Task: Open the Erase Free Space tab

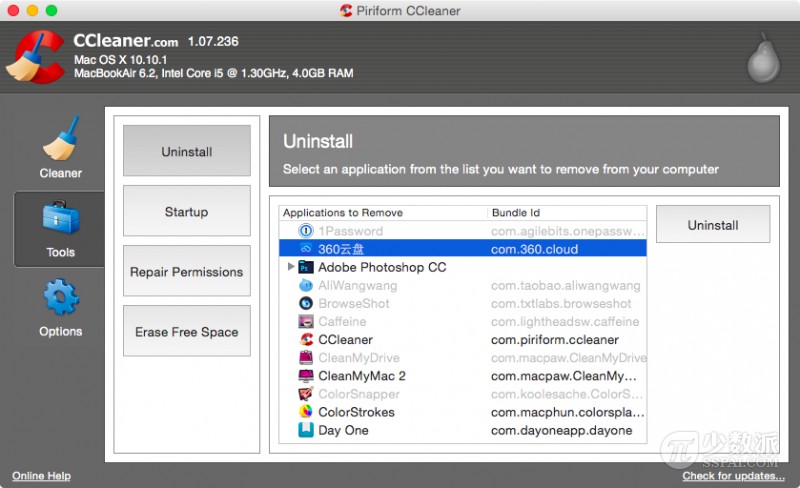Action: [x=187, y=331]
